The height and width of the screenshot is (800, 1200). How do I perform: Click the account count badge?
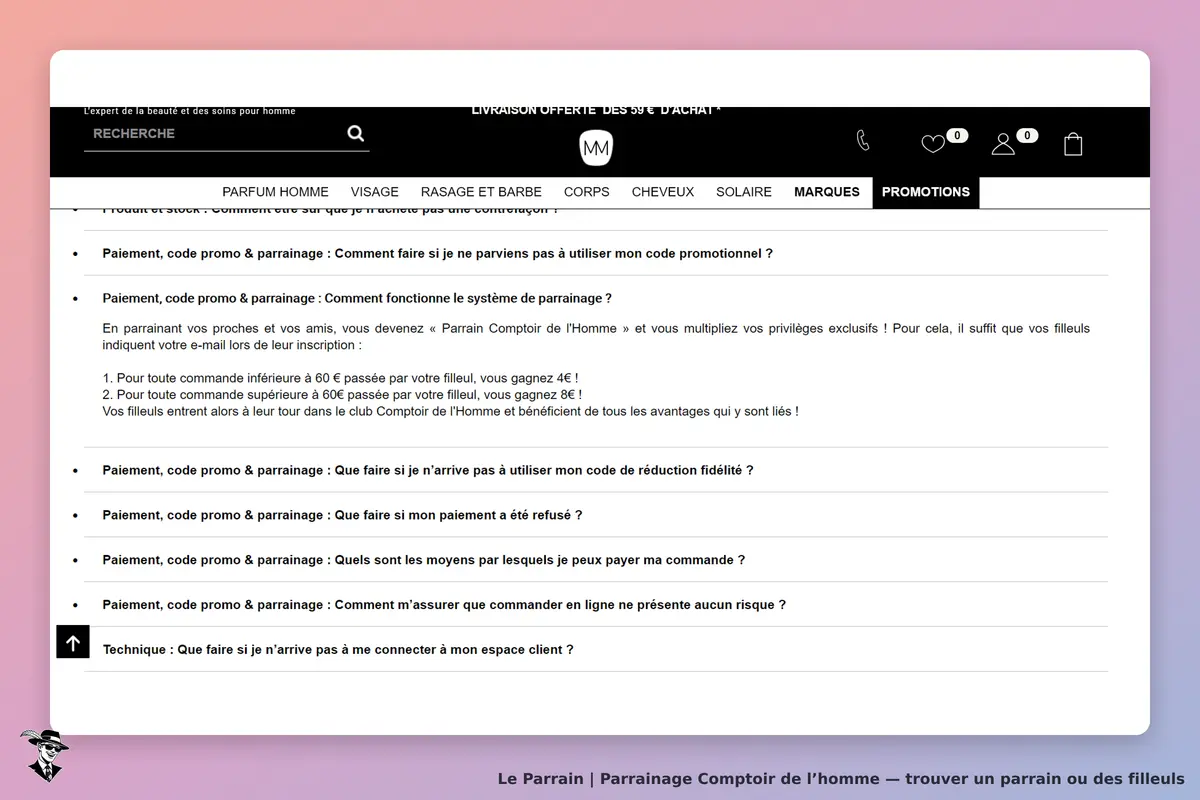1027,135
